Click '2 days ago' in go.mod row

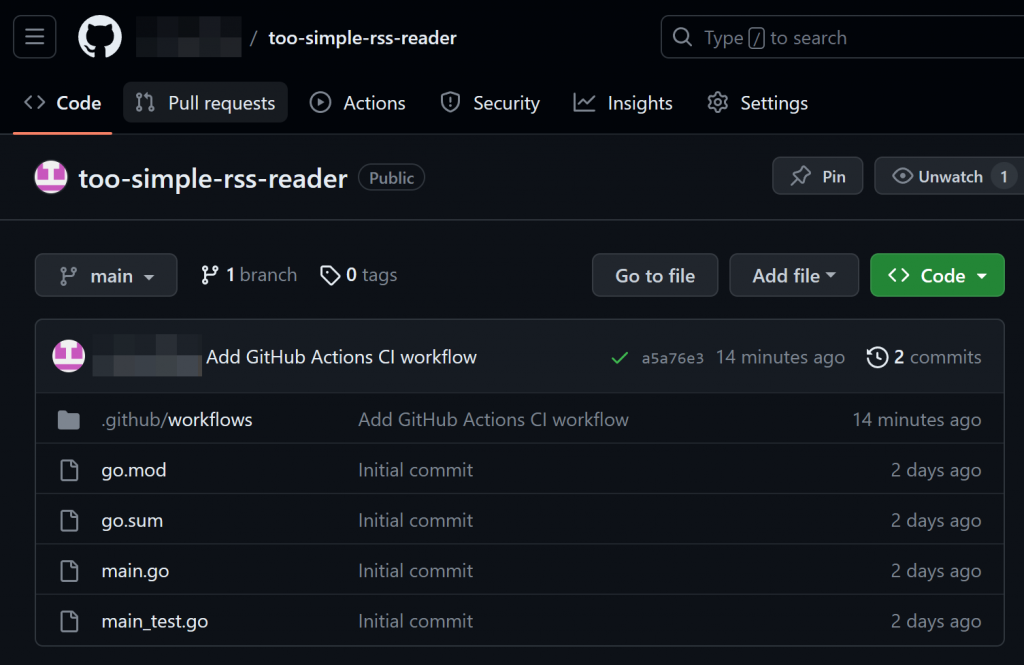[x=936, y=470]
